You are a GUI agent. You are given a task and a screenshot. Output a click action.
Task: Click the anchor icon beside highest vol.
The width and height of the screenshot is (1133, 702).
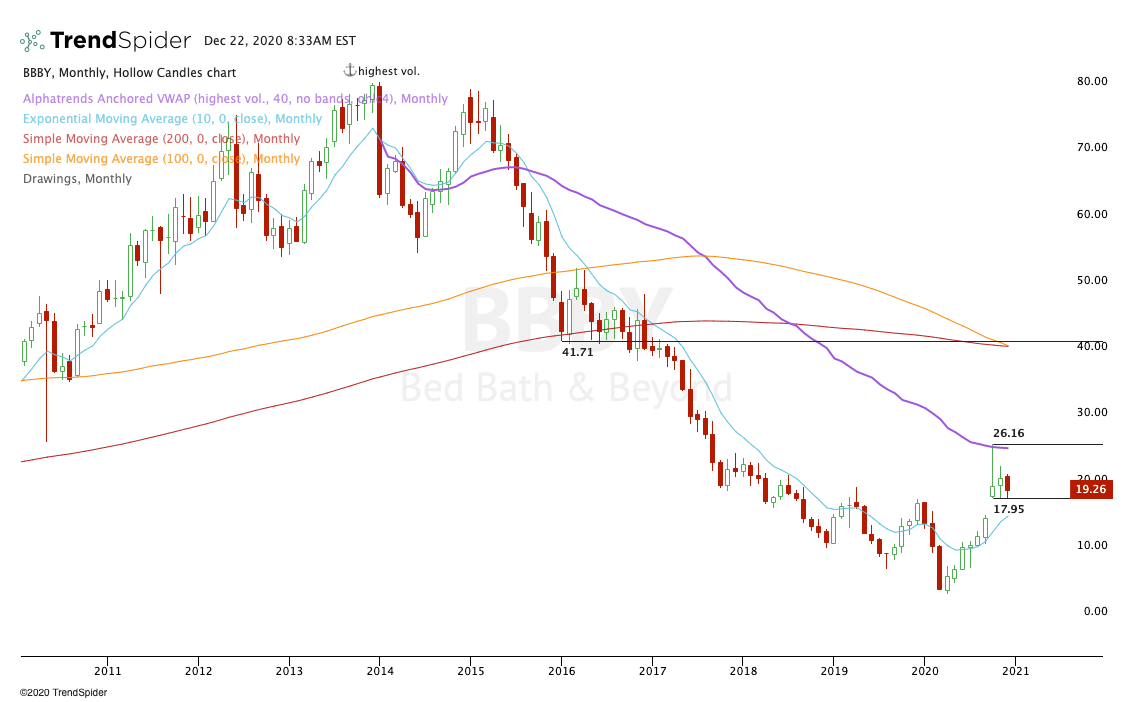tap(350, 70)
